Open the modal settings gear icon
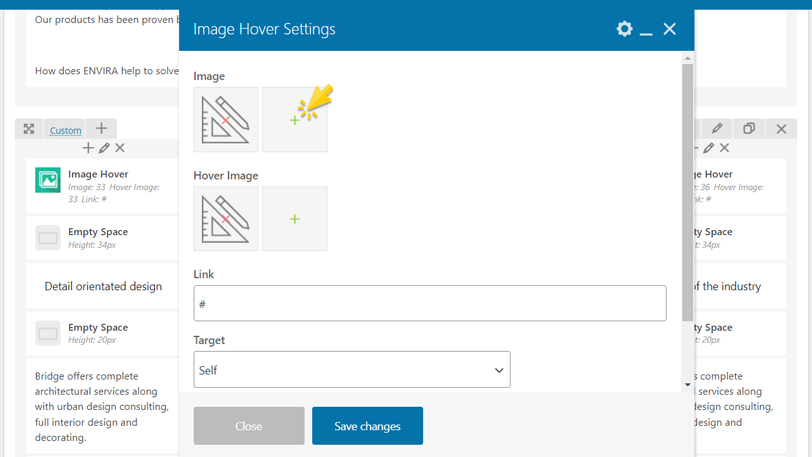 (624, 29)
